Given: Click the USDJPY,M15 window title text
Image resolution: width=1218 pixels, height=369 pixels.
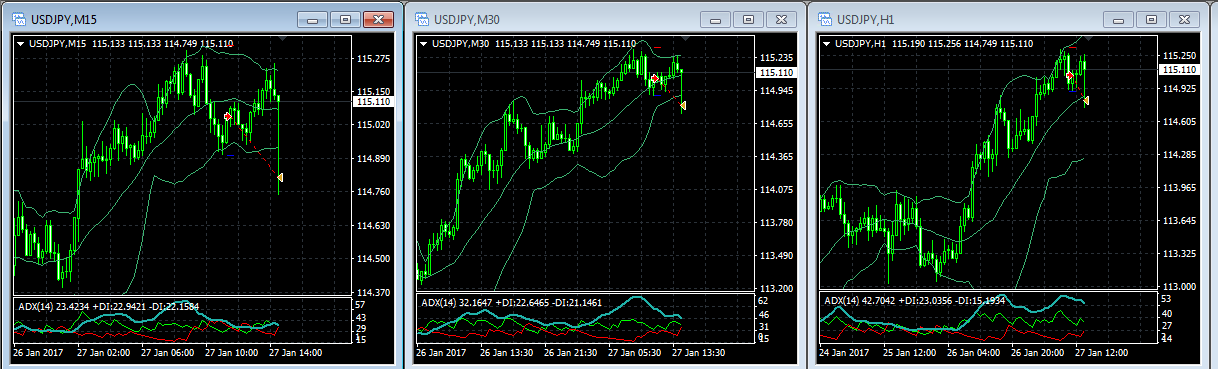Looking at the screenshot, I should 64,19.
